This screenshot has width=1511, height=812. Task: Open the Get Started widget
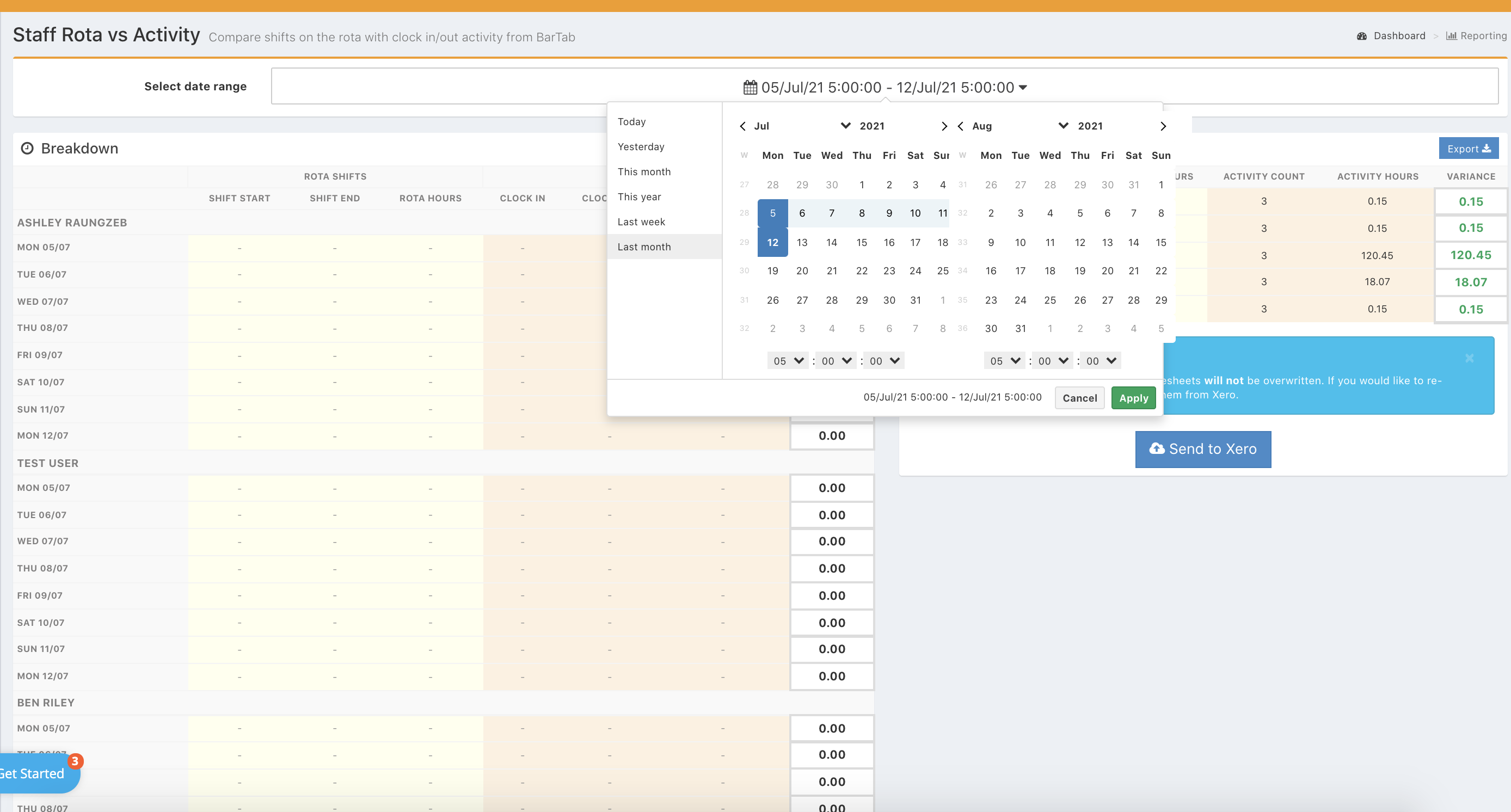35,773
